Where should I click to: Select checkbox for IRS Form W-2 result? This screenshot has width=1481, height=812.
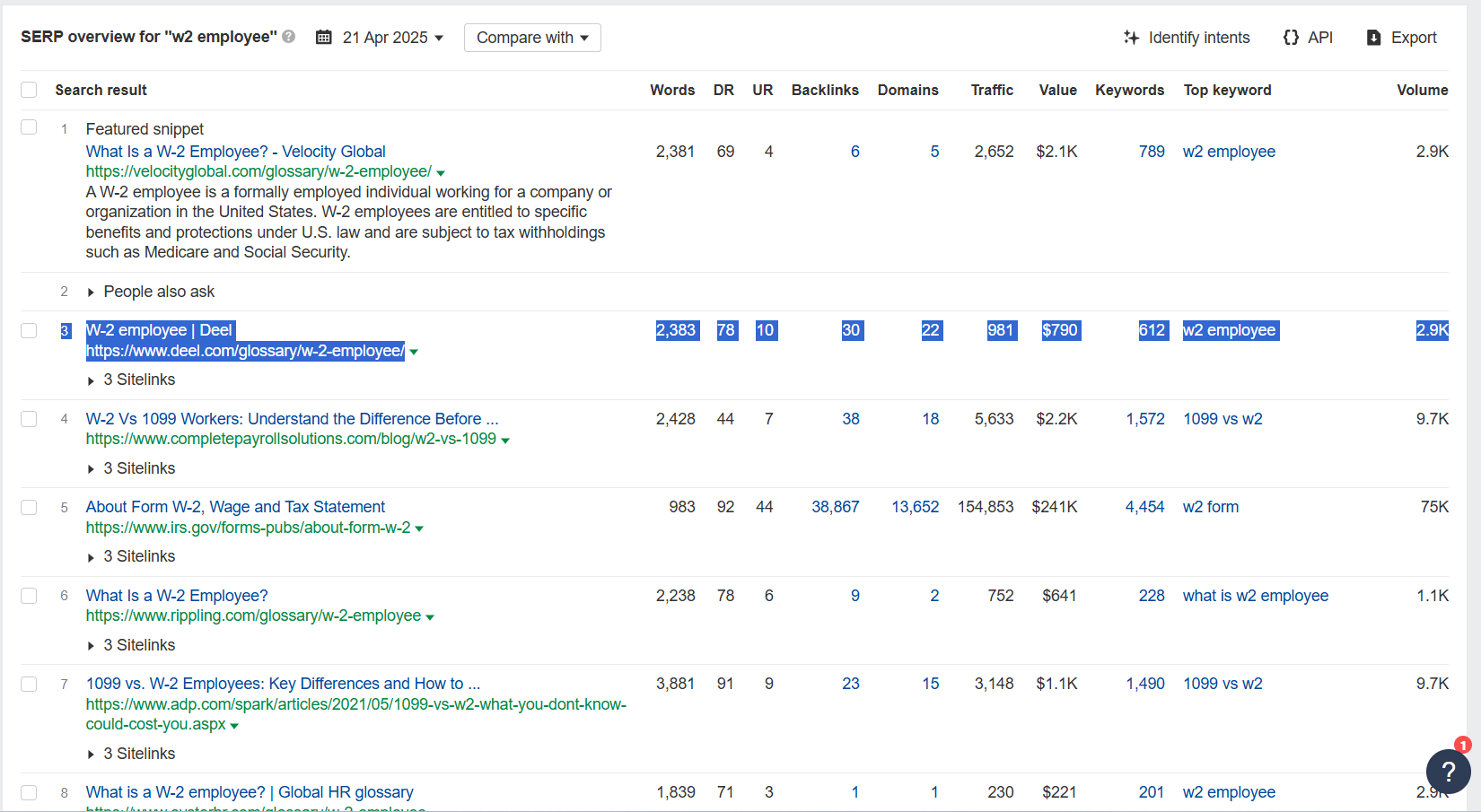pos(29,507)
